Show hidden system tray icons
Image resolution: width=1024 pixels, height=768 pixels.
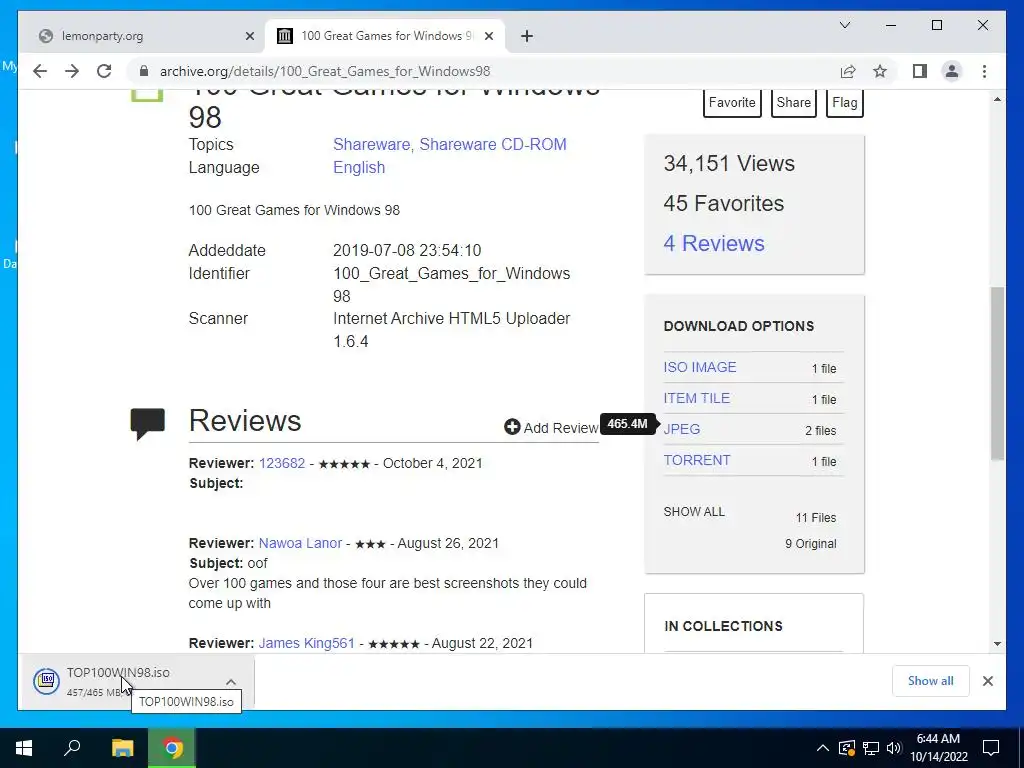click(x=823, y=748)
